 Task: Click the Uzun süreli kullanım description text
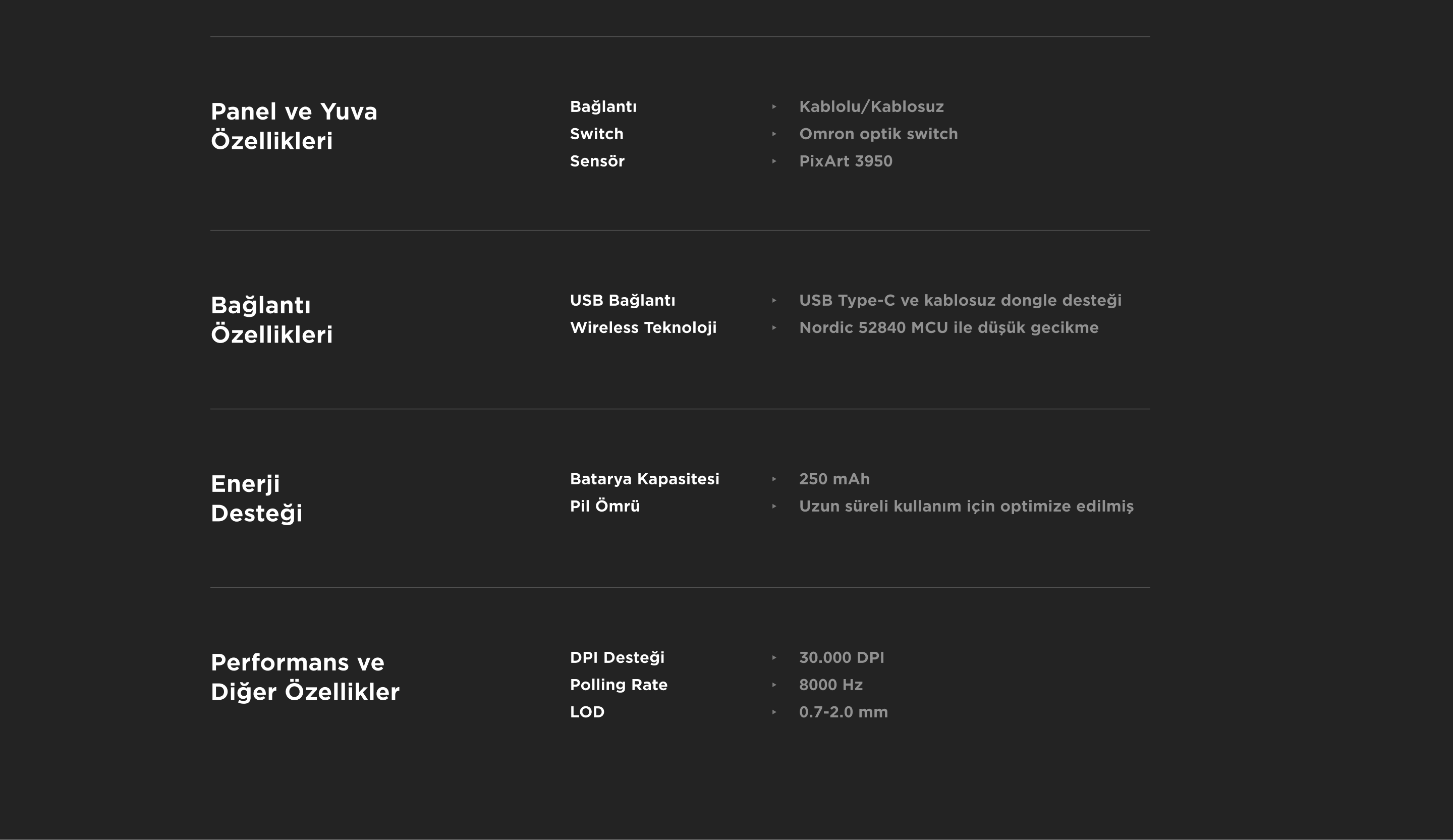click(x=966, y=506)
